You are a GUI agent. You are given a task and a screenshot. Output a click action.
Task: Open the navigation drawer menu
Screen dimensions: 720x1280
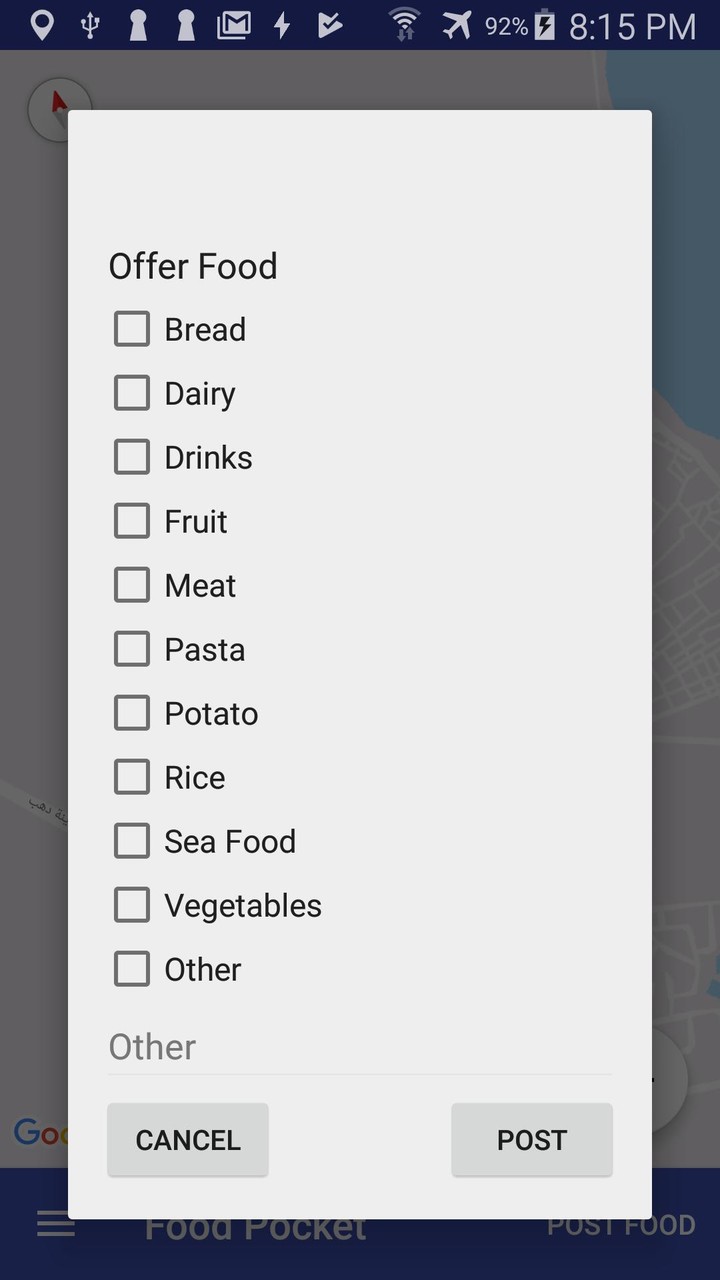click(55, 1225)
